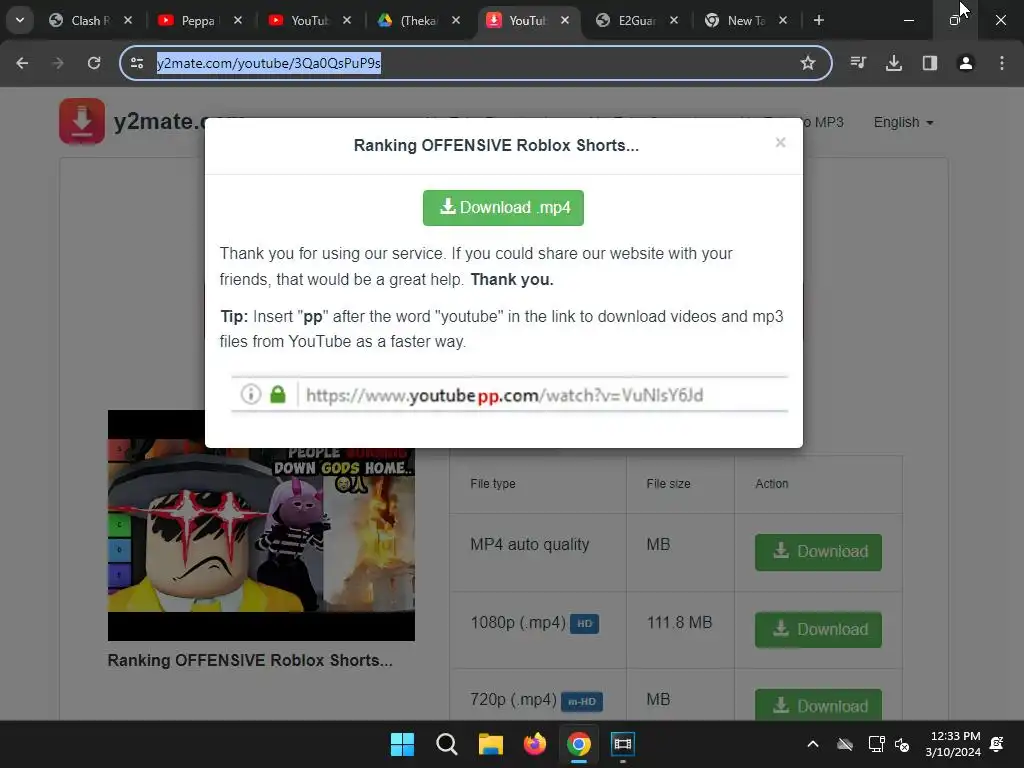Click the HD badge beside 1080p
1024x768 pixels.
(584, 624)
